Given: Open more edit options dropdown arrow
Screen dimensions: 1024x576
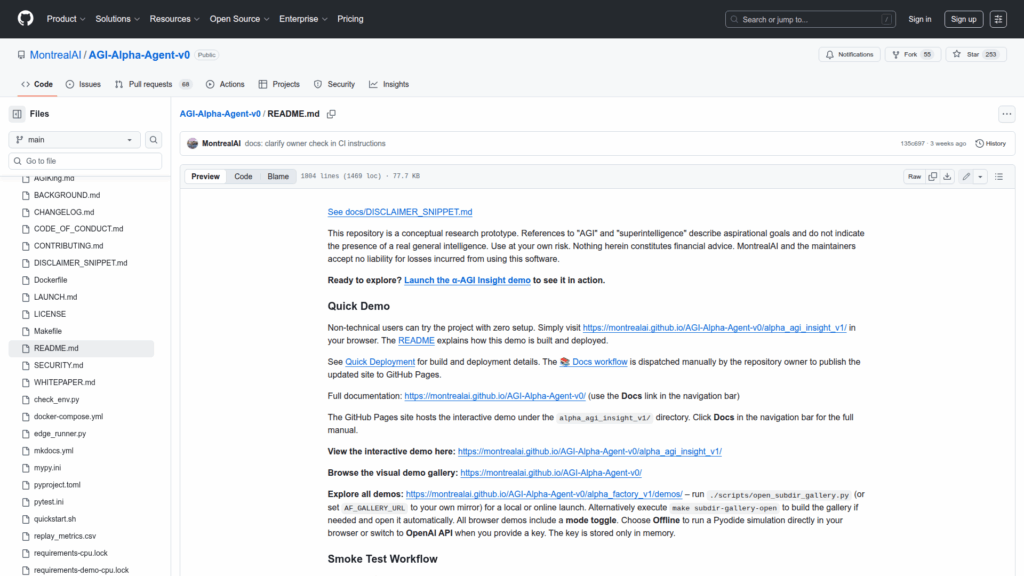Looking at the screenshot, I should [981, 177].
